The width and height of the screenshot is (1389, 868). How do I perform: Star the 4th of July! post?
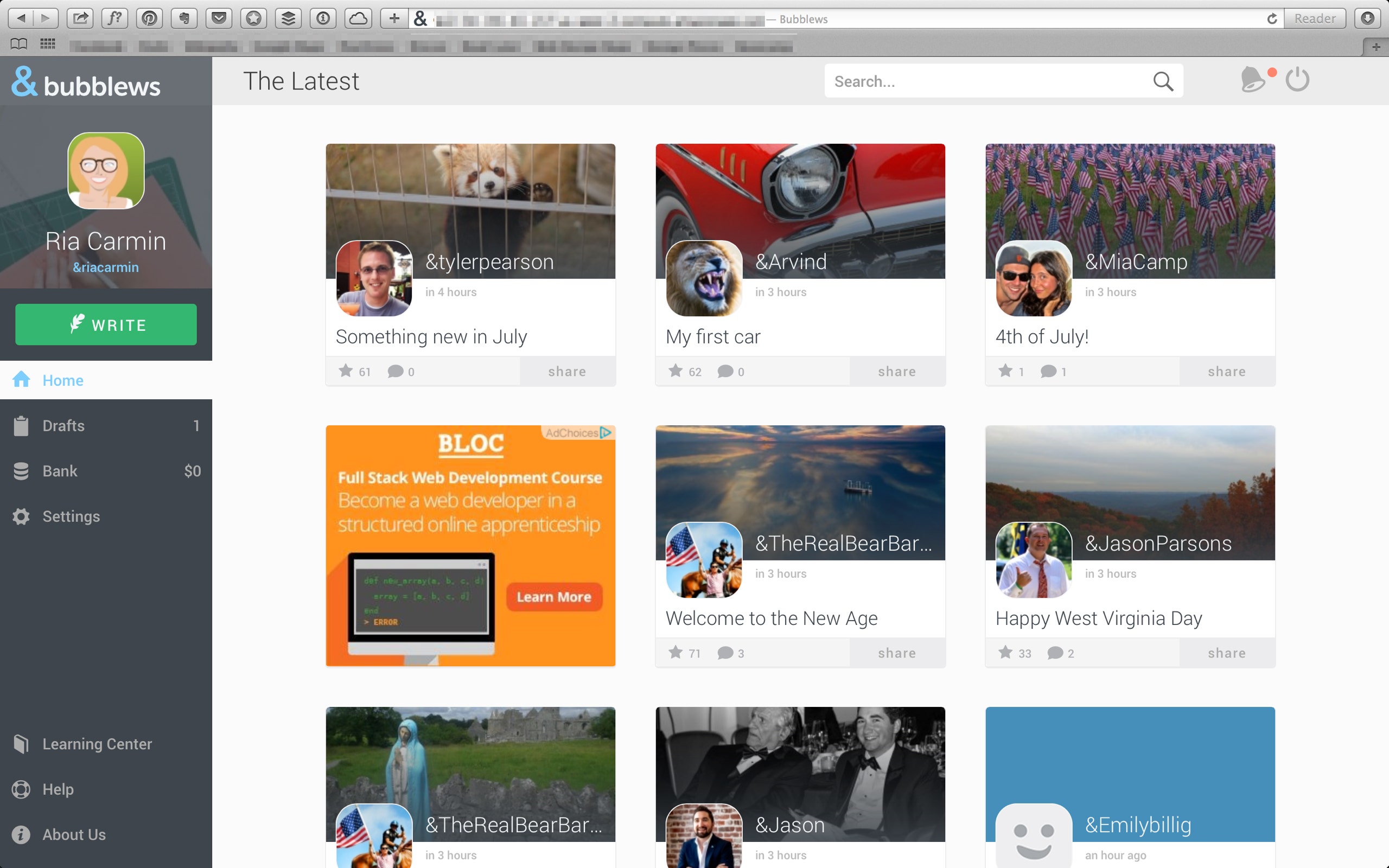click(x=1005, y=371)
